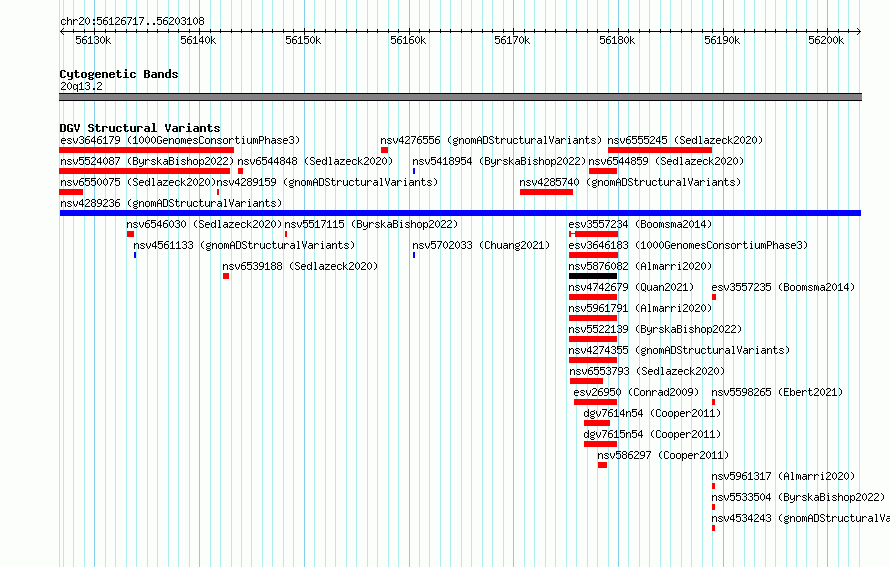Click the nsv5961317 Almarri2020 label
The image size is (890, 567).
[x=783, y=476]
